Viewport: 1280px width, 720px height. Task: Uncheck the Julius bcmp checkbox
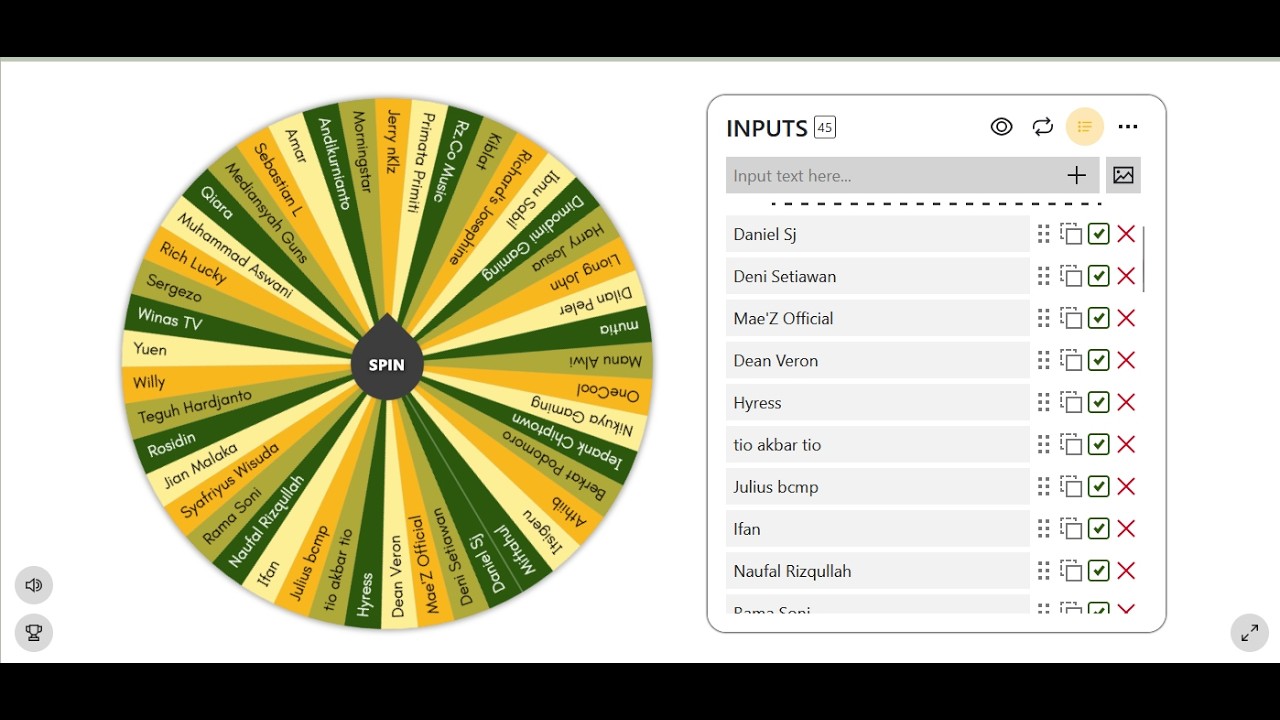[x=1098, y=486]
